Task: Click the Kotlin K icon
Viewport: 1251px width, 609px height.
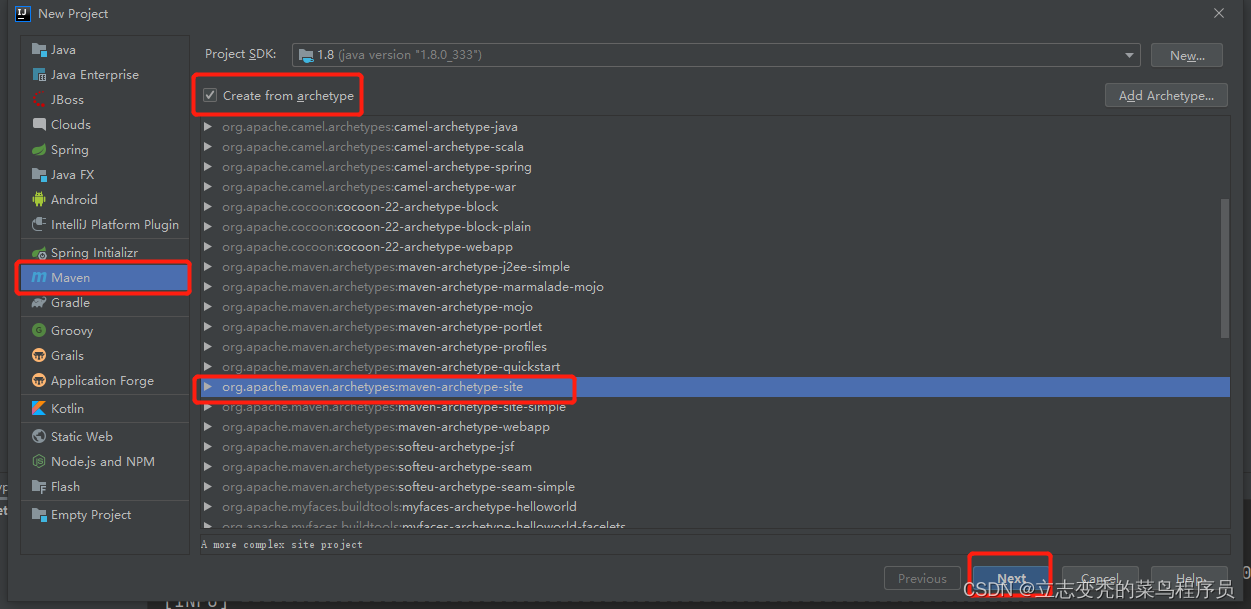Action: (39, 409)
